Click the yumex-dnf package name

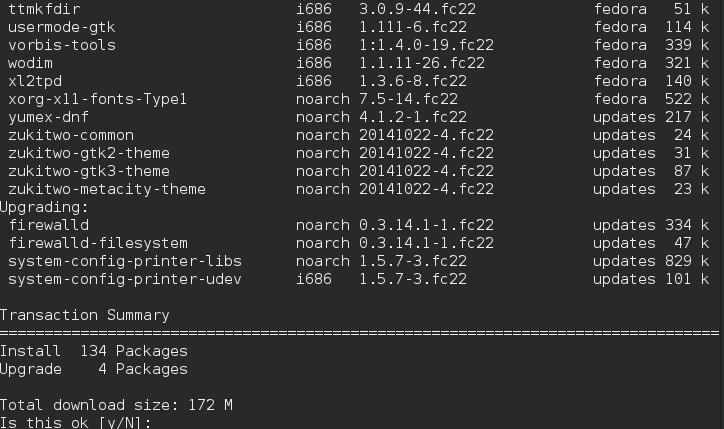48,117
